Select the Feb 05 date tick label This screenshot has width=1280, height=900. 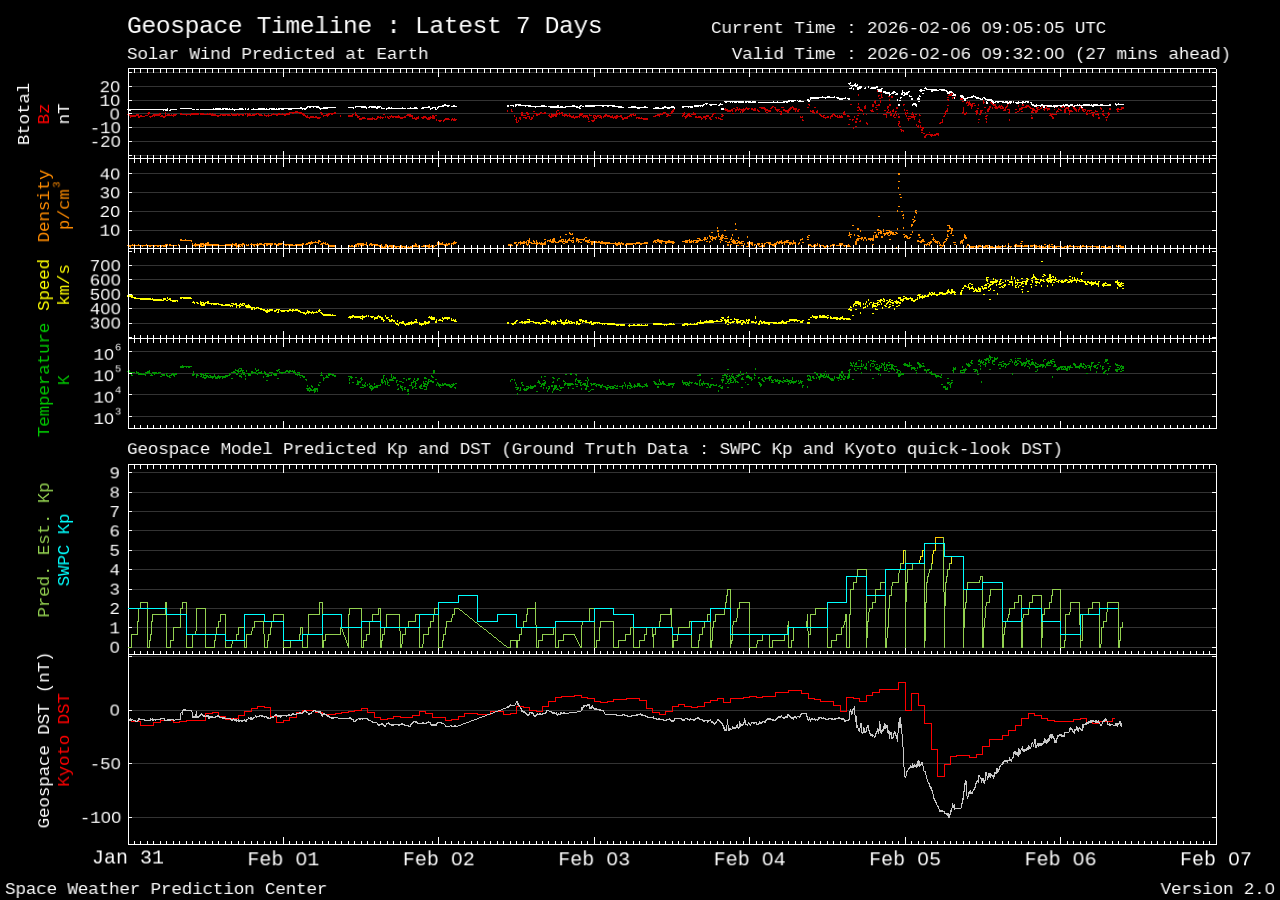pos(904,858)
